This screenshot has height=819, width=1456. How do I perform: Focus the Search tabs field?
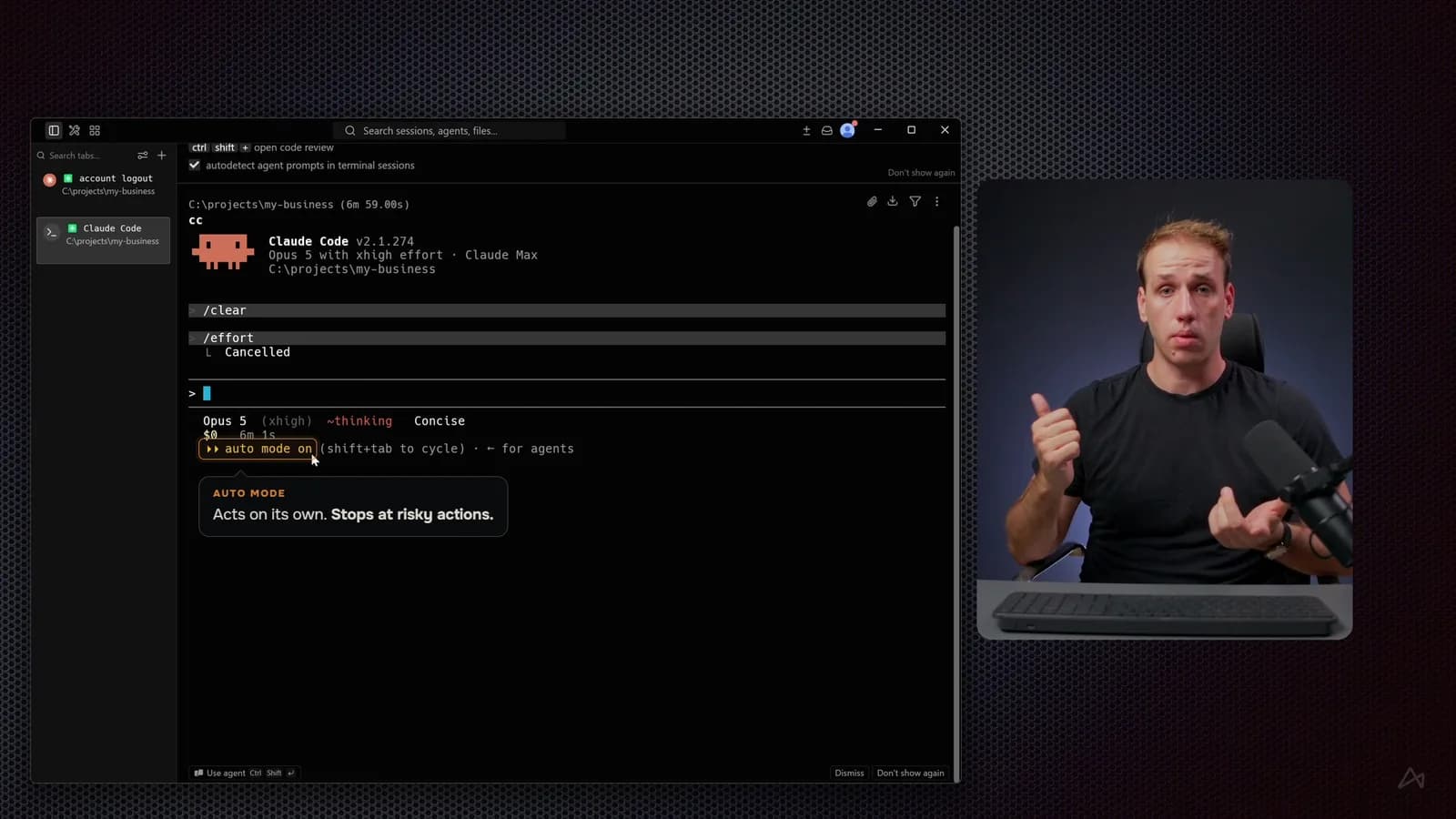[x=82, y=156]
